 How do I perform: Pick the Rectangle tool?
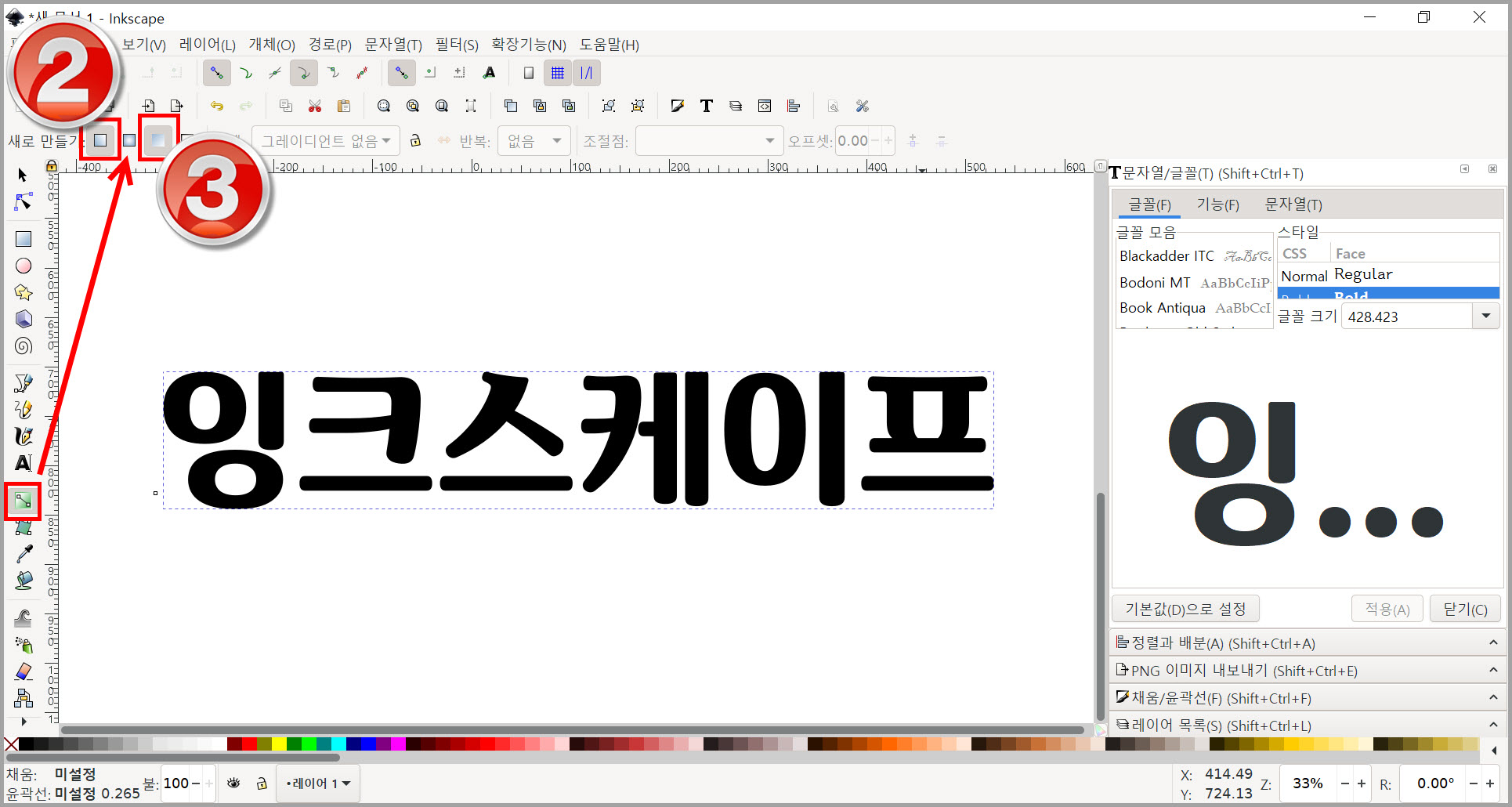[24, 239]
